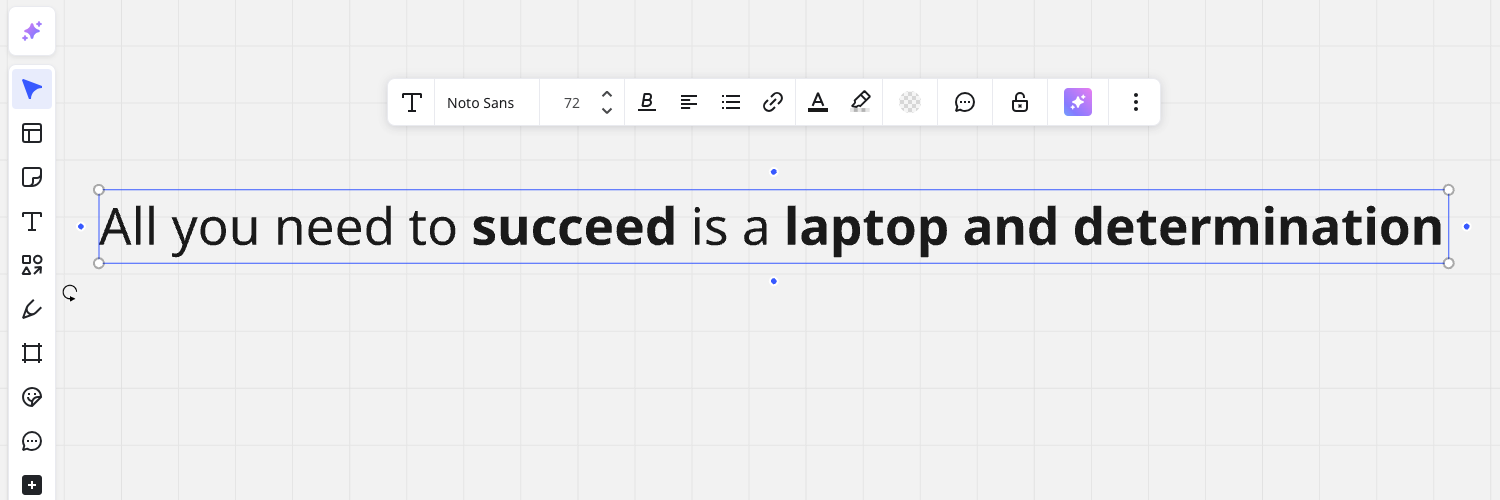This screenshot has height=500, width=1500.
Task: Click the blue connector dot right of the text box
Action: coord(1467,227)
